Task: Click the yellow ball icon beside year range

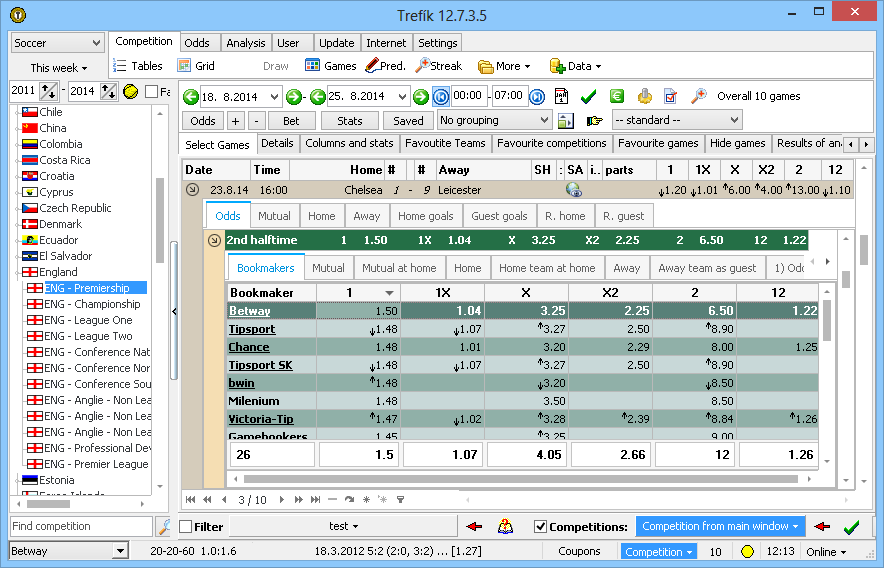Action: (131, 92)
